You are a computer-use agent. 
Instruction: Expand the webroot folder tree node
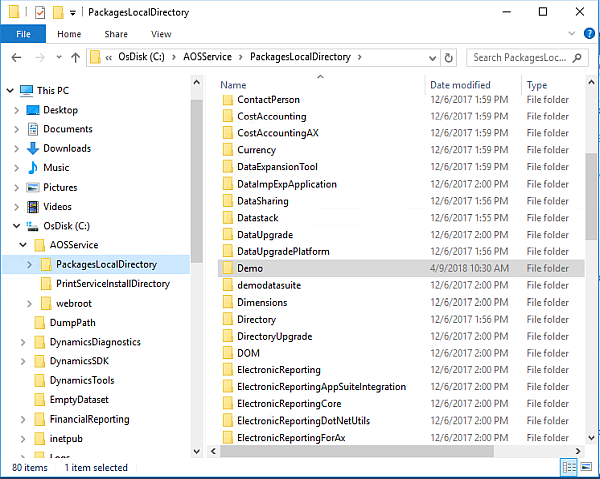tap(30, 303)
